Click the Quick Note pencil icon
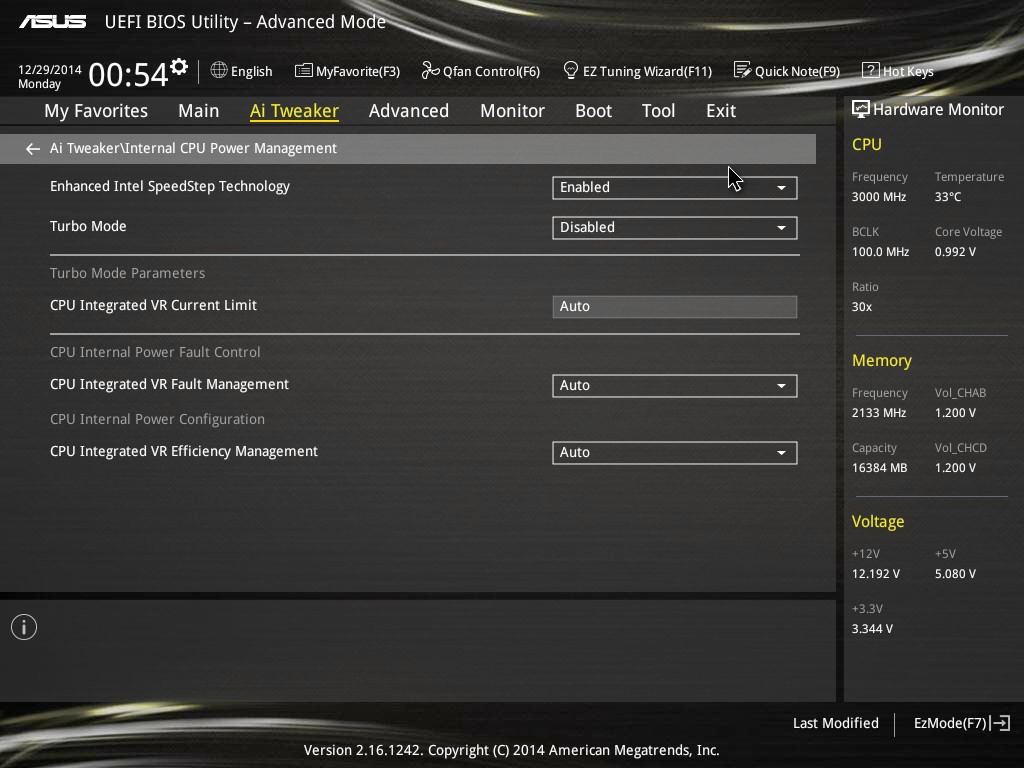This screenshot has height=768, width=1024. (742, 70)
